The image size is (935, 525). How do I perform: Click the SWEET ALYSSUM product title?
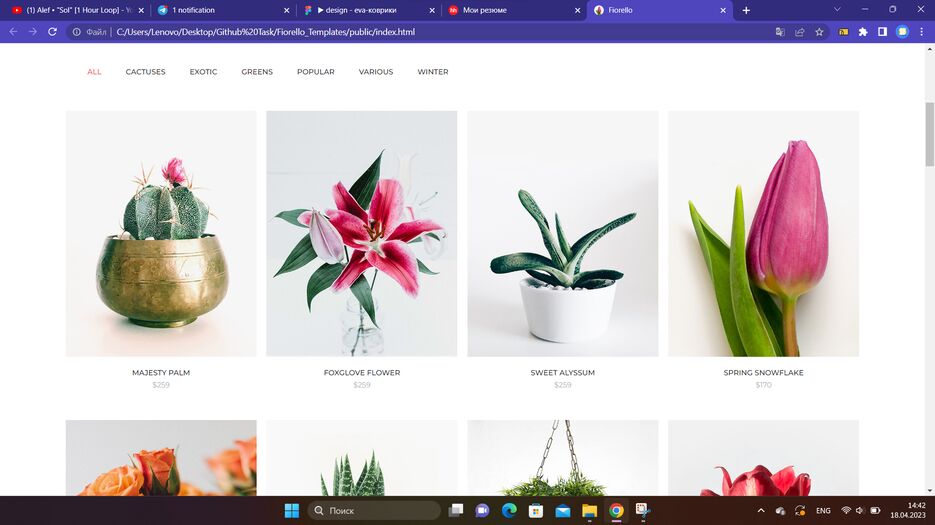tap(563, 372)
